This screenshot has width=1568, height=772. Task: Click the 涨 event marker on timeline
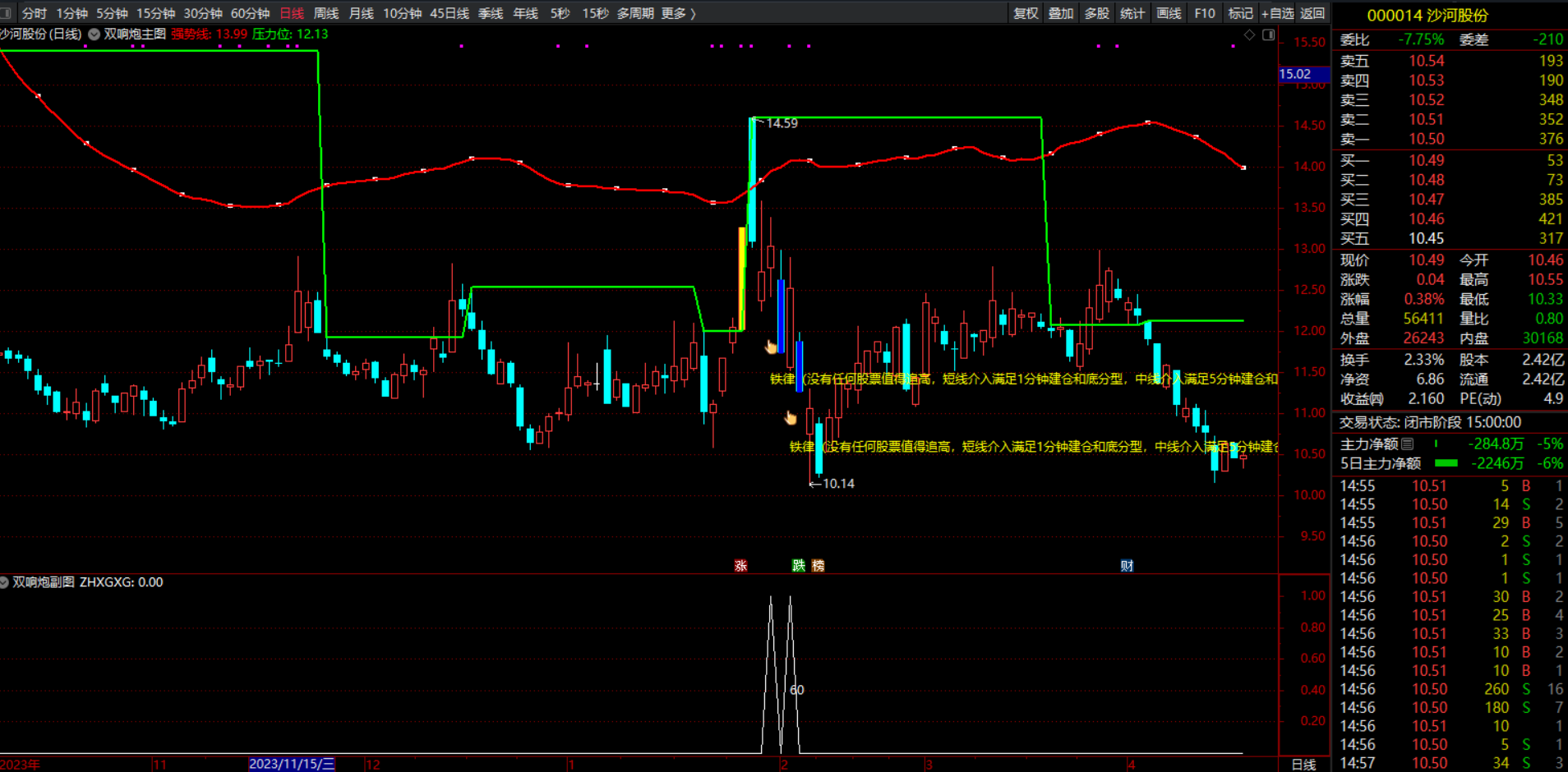click(x=740, y=566)
